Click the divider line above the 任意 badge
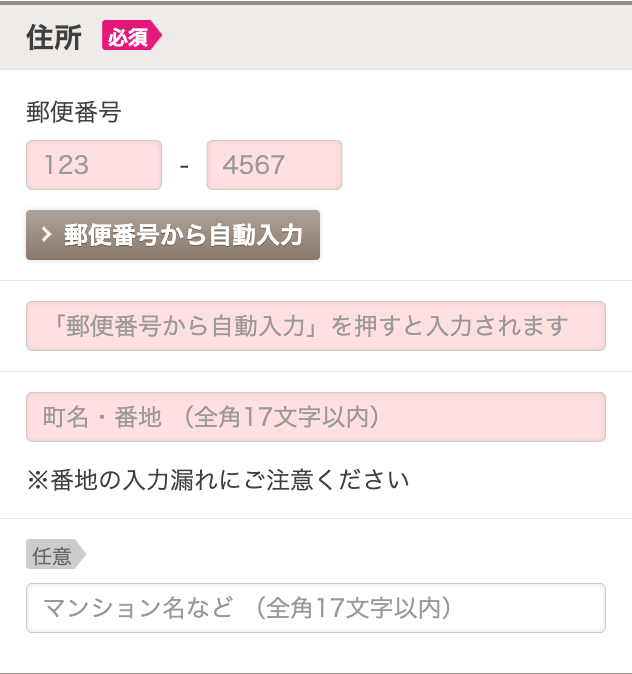 click(x=316, y=518)
